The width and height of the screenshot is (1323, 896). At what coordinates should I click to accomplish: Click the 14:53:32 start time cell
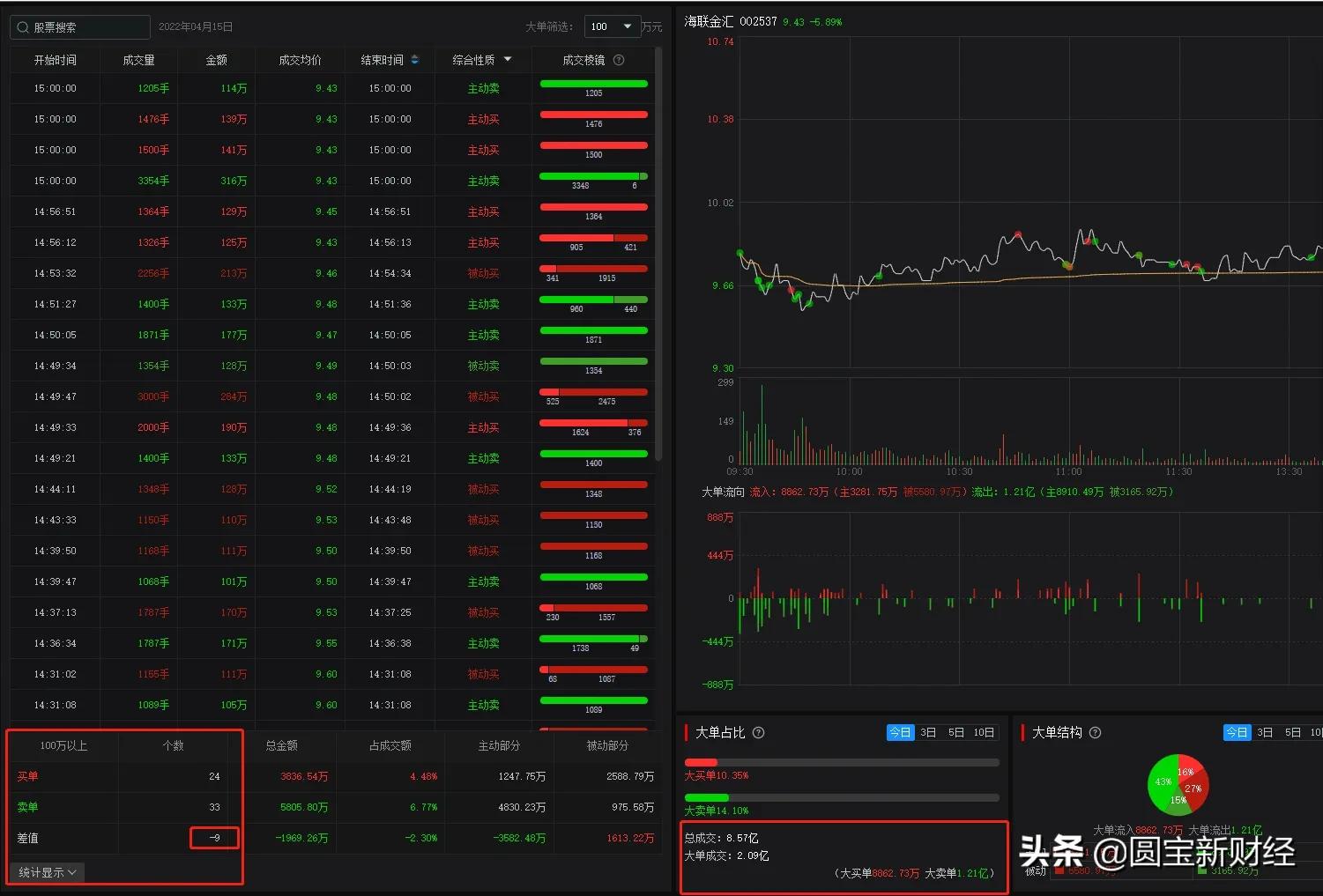56,273
